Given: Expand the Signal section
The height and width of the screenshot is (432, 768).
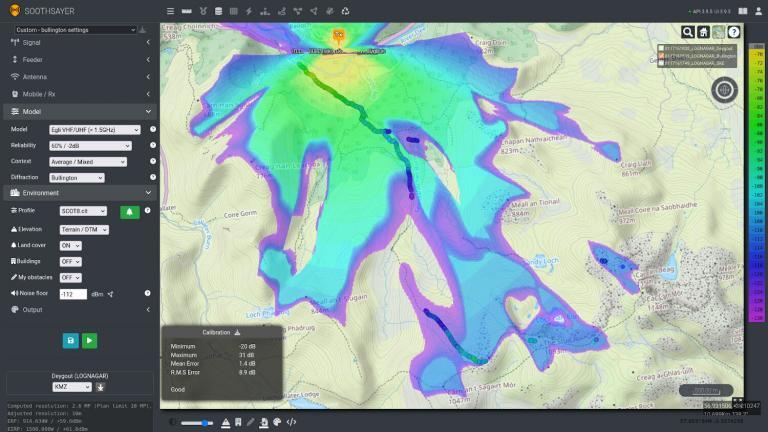Looking at the screenshot, I should (x=80, y=43).
